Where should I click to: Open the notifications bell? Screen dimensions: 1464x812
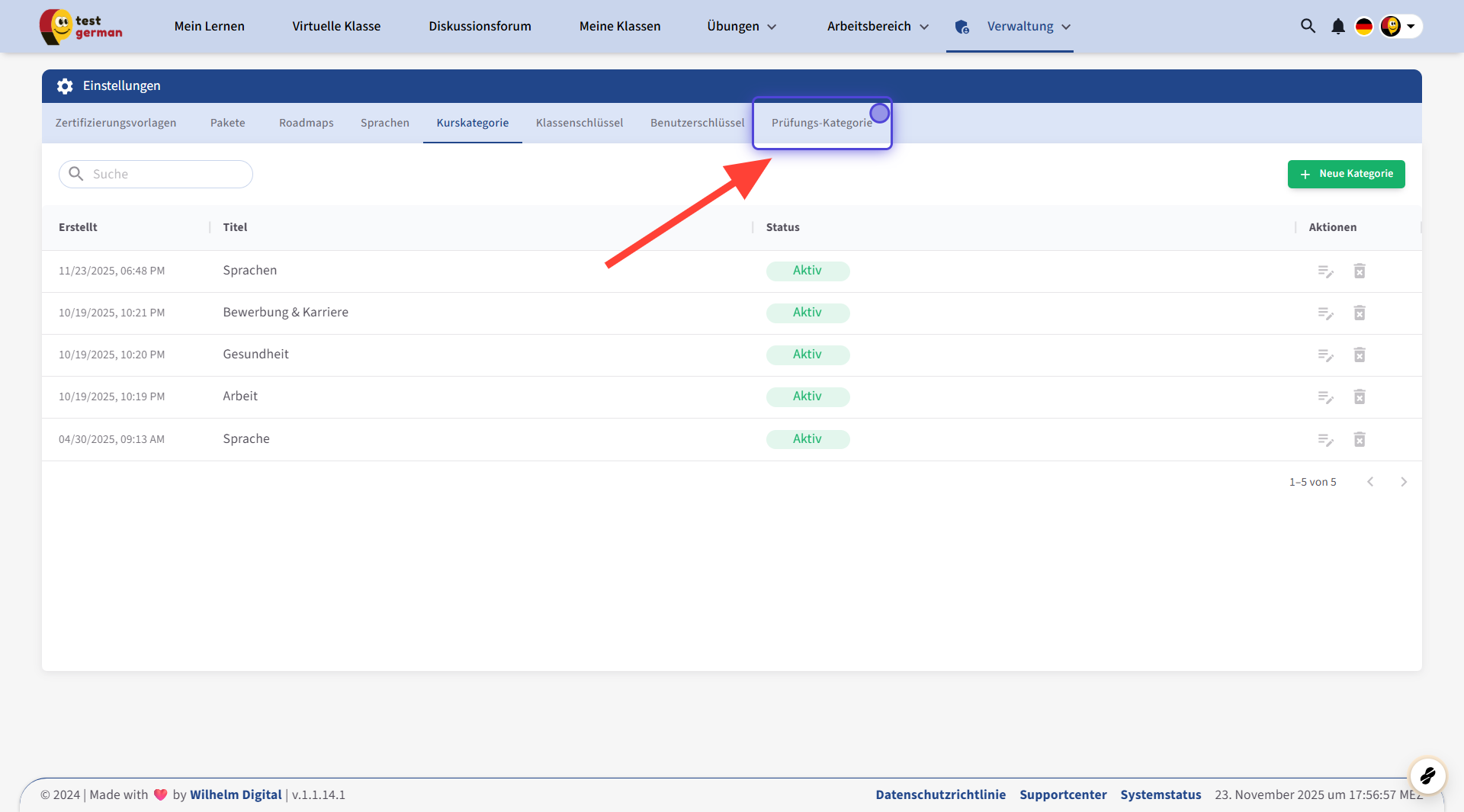point(1337,26)
